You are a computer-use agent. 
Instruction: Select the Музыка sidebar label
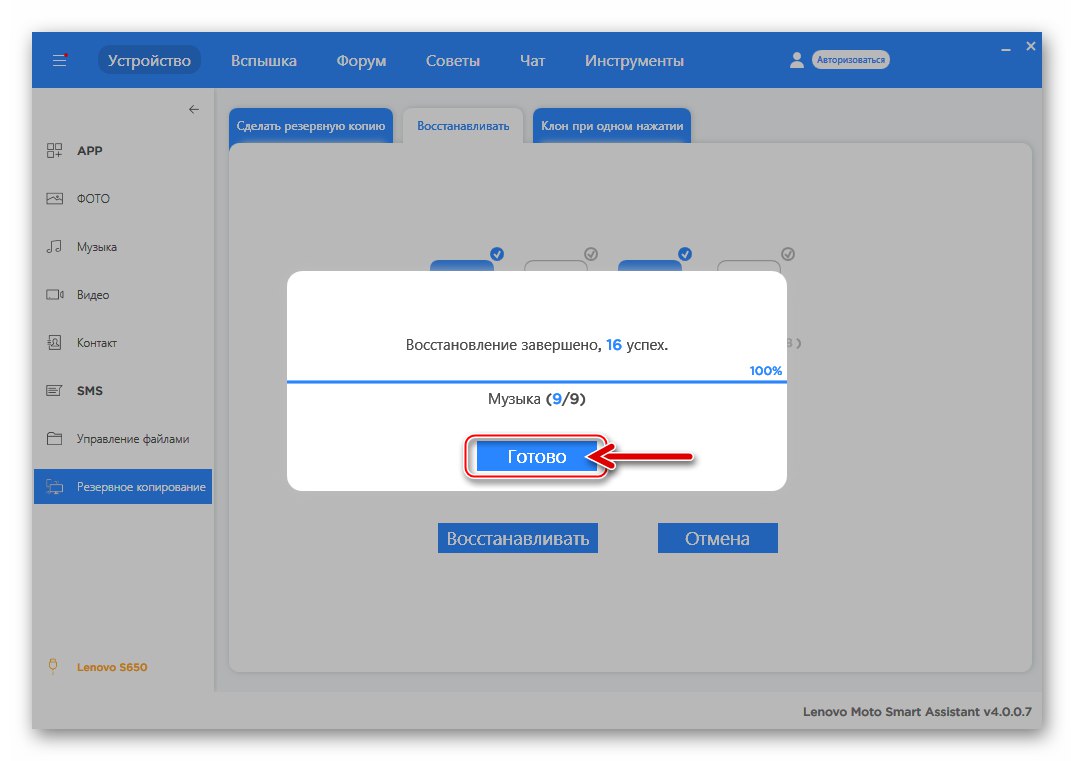pyautogui.click(x=97, y=247)
